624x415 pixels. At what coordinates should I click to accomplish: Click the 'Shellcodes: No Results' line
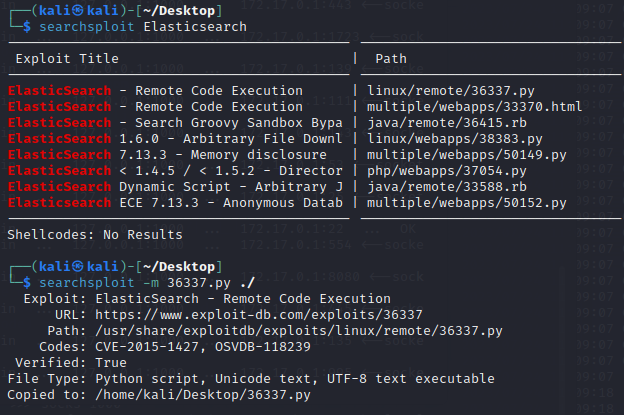point(95,234)
